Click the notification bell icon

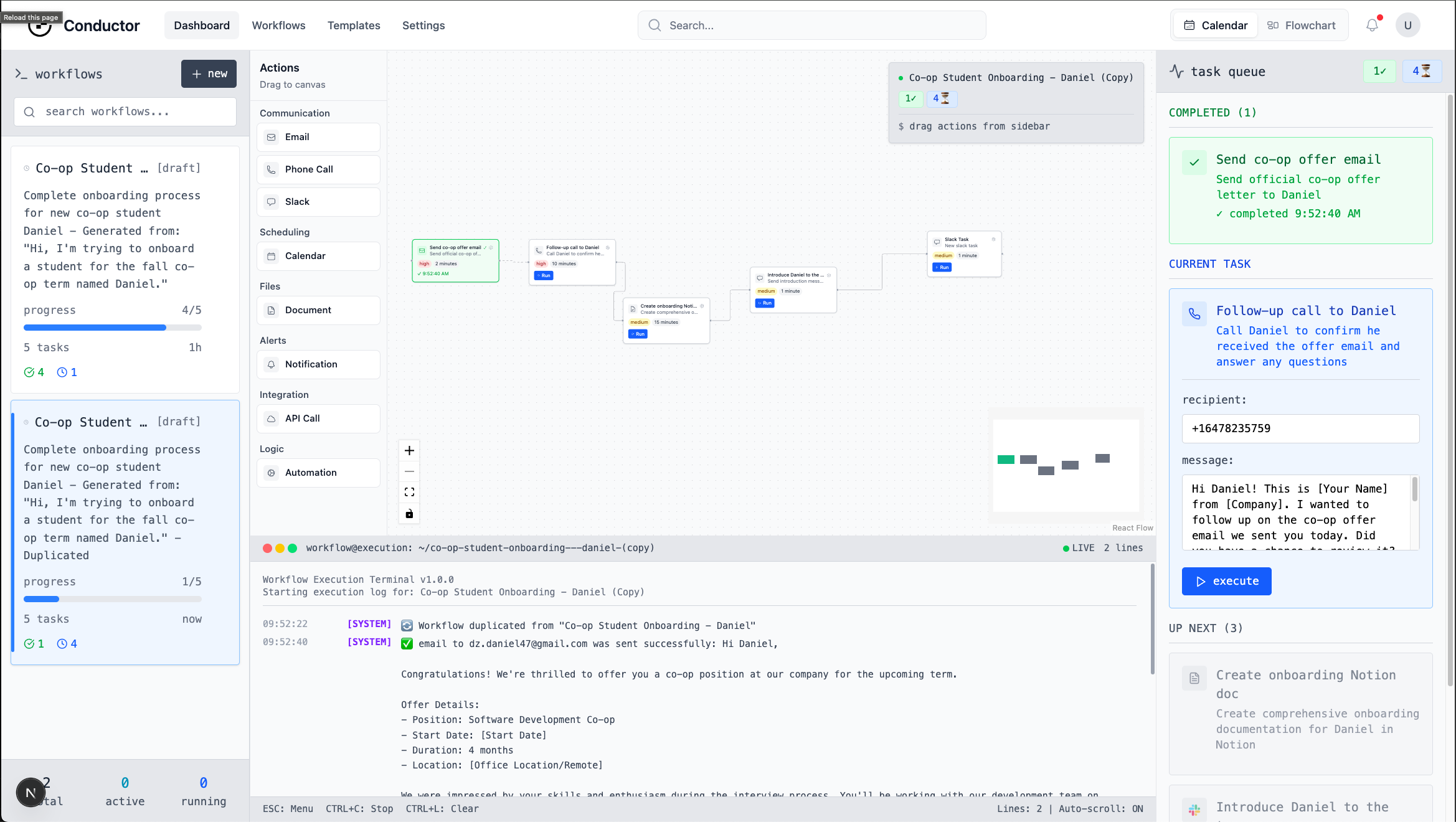[x=1372, y=26]
